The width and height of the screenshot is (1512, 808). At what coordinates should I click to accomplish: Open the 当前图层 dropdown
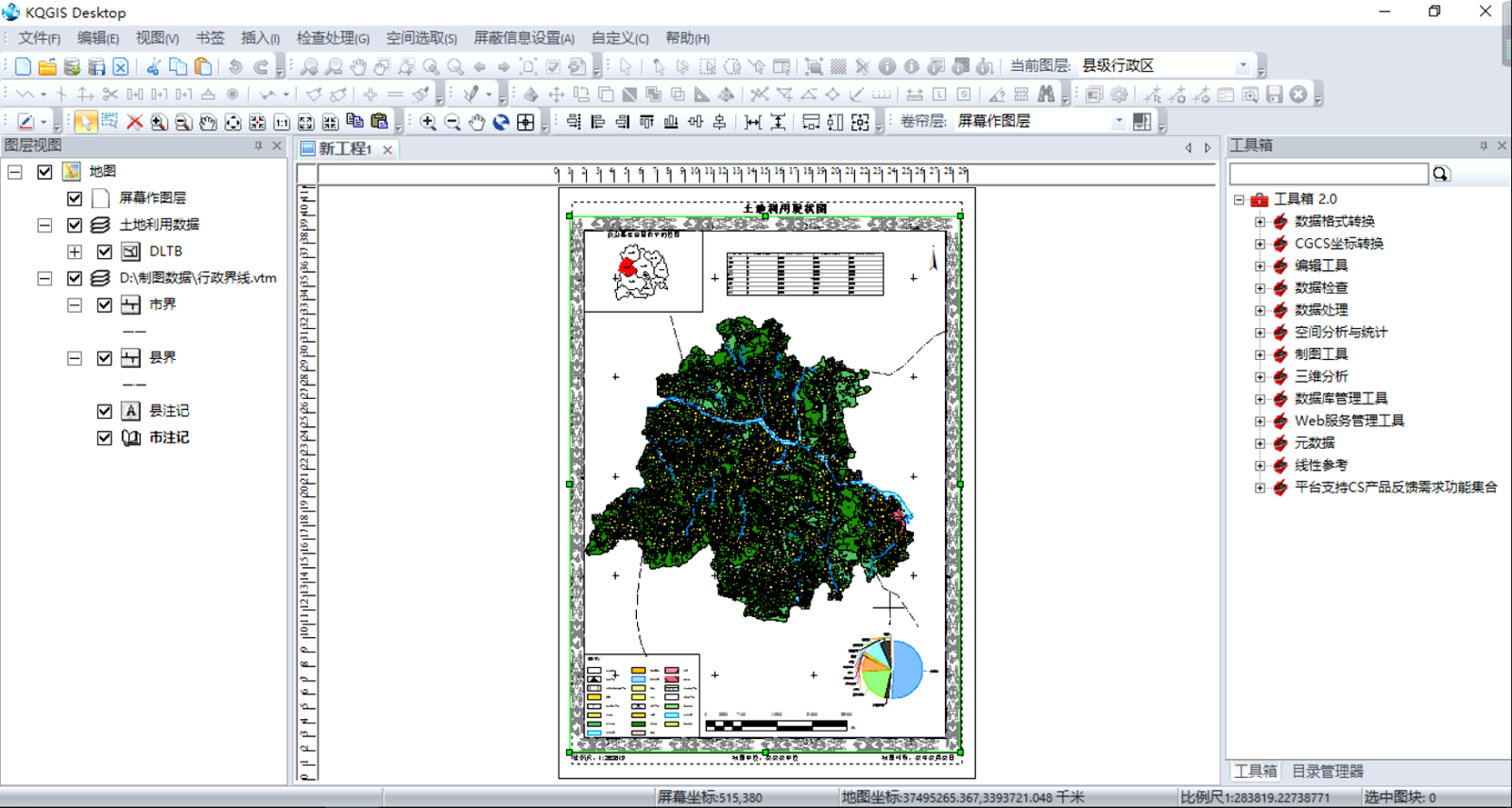[1243, 66]
